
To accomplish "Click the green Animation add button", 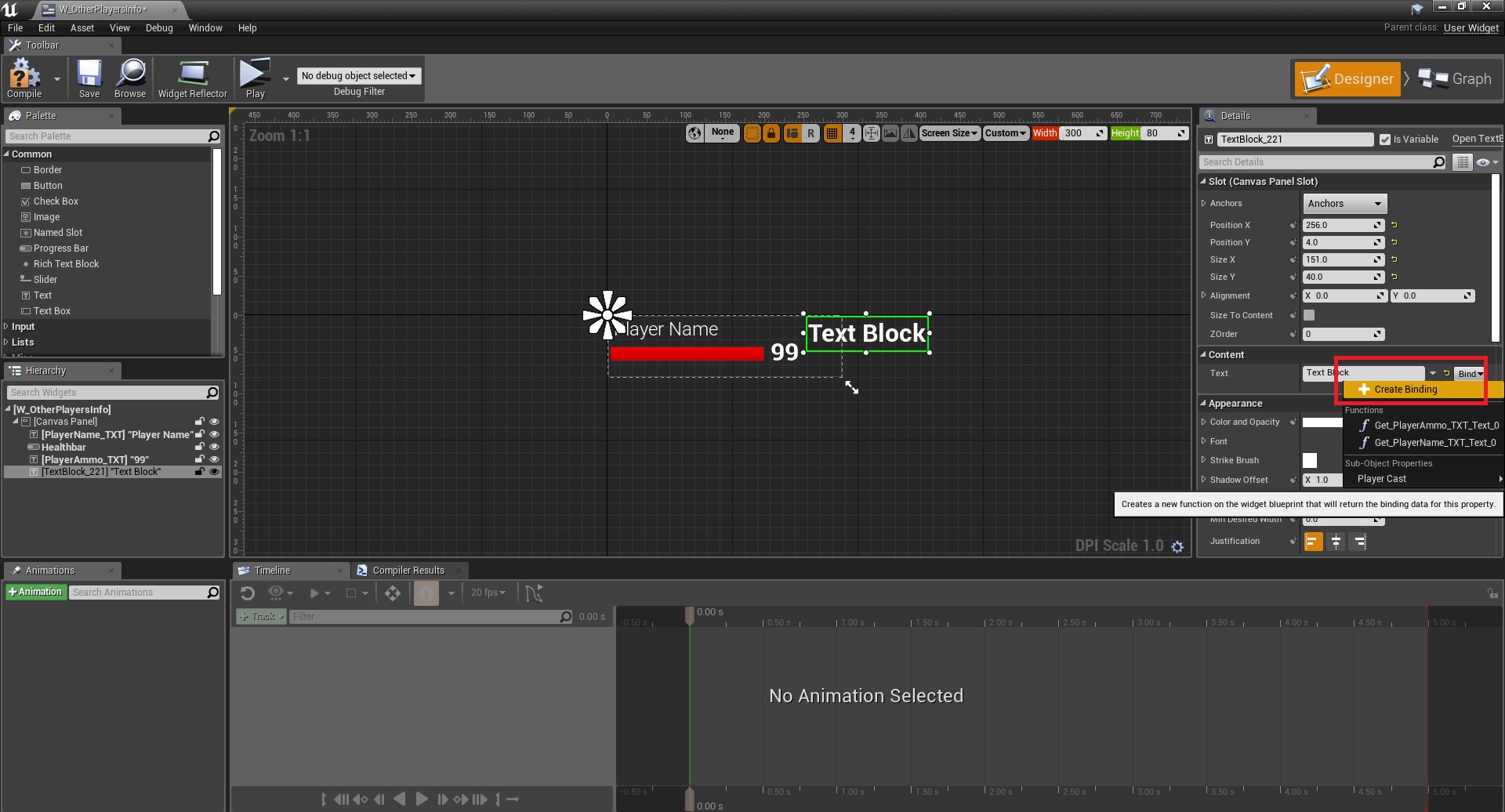I will pos(35,593).
